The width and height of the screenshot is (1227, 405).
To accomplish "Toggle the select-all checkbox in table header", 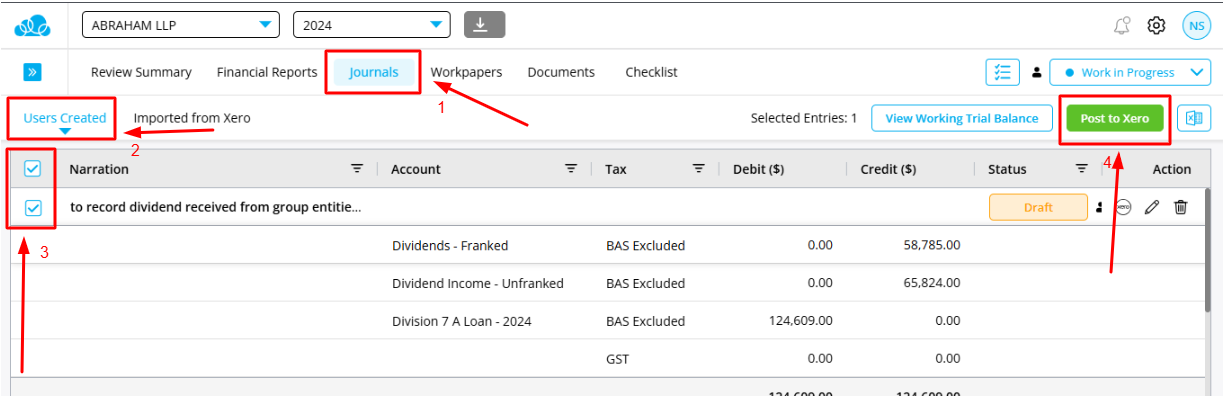I will coord(32,169).
